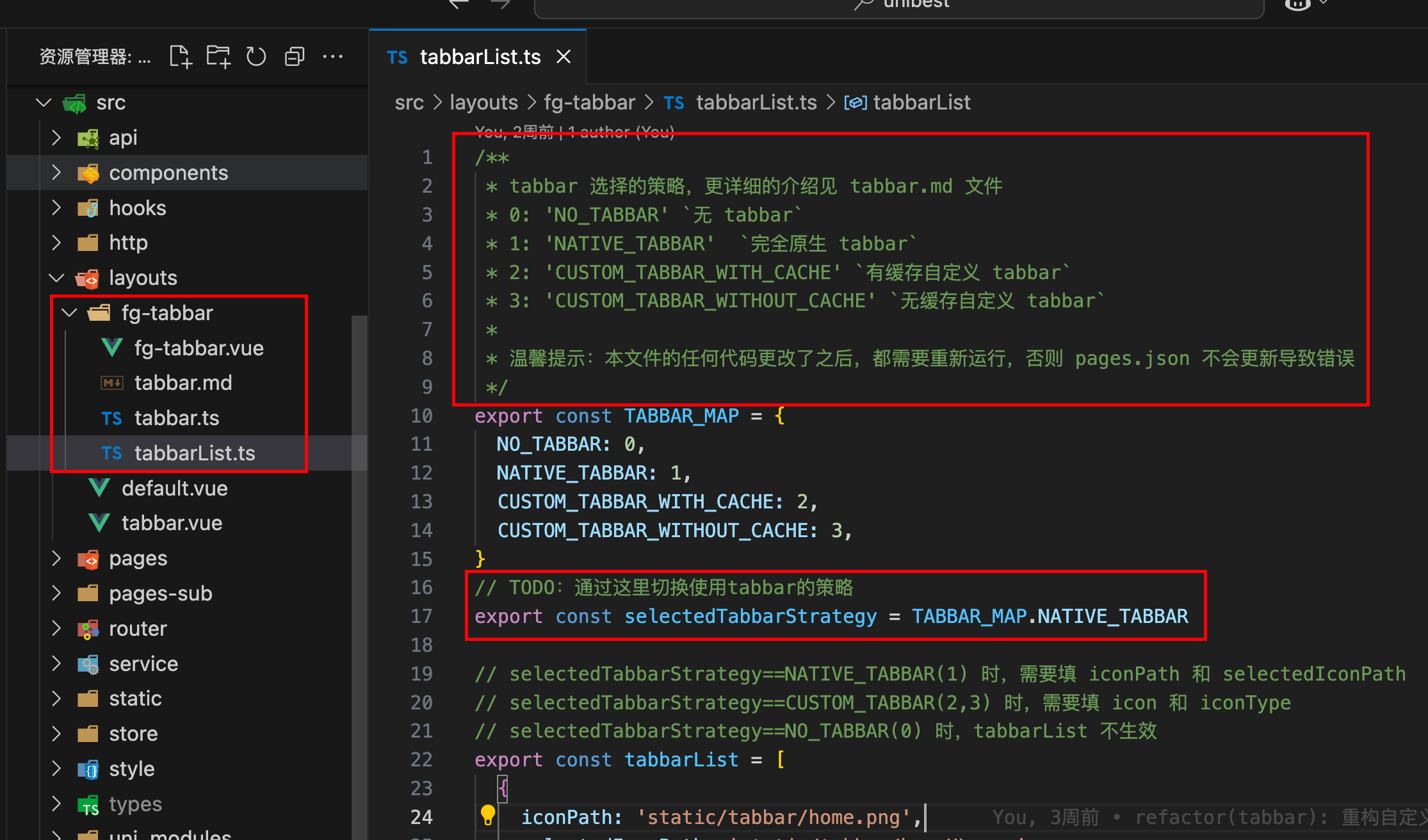
Task: Click line number 17 in the gutter
Action: click(421, 616)
